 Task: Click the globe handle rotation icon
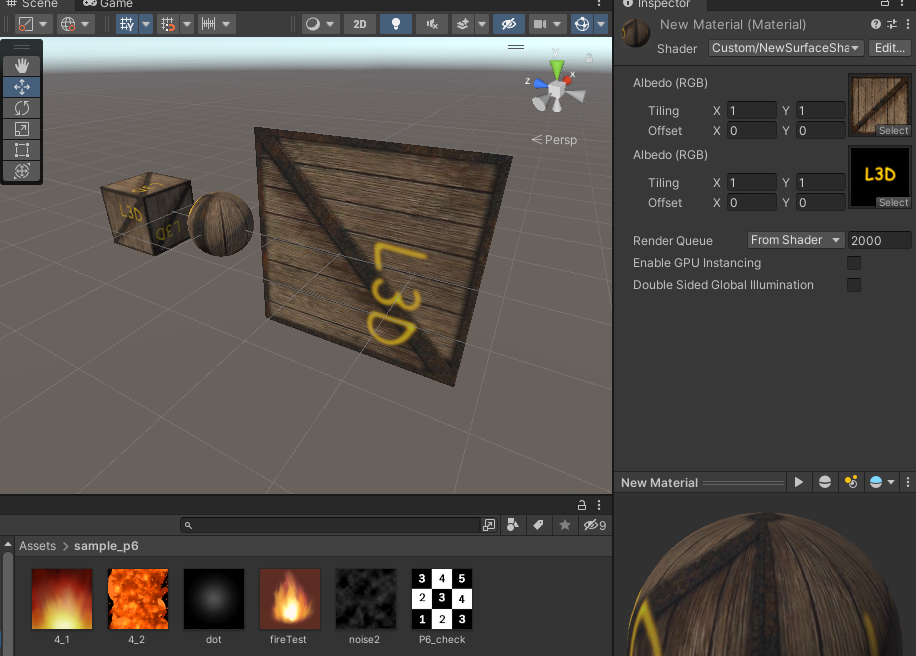68,24
